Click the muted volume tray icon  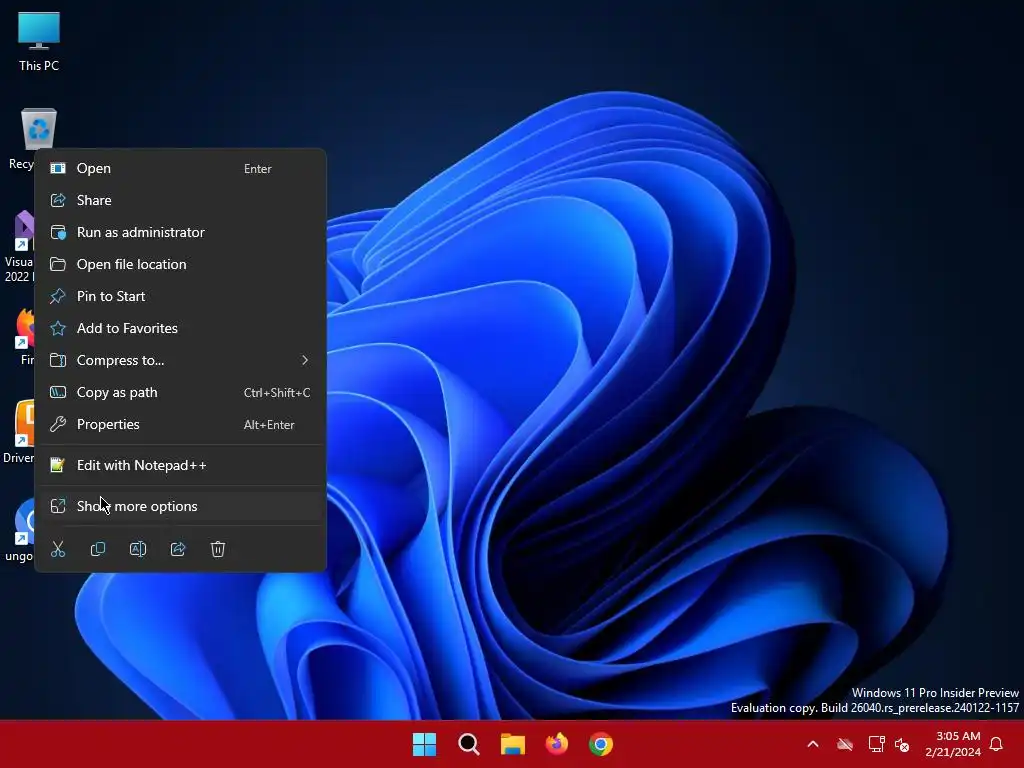pos(902,744)
